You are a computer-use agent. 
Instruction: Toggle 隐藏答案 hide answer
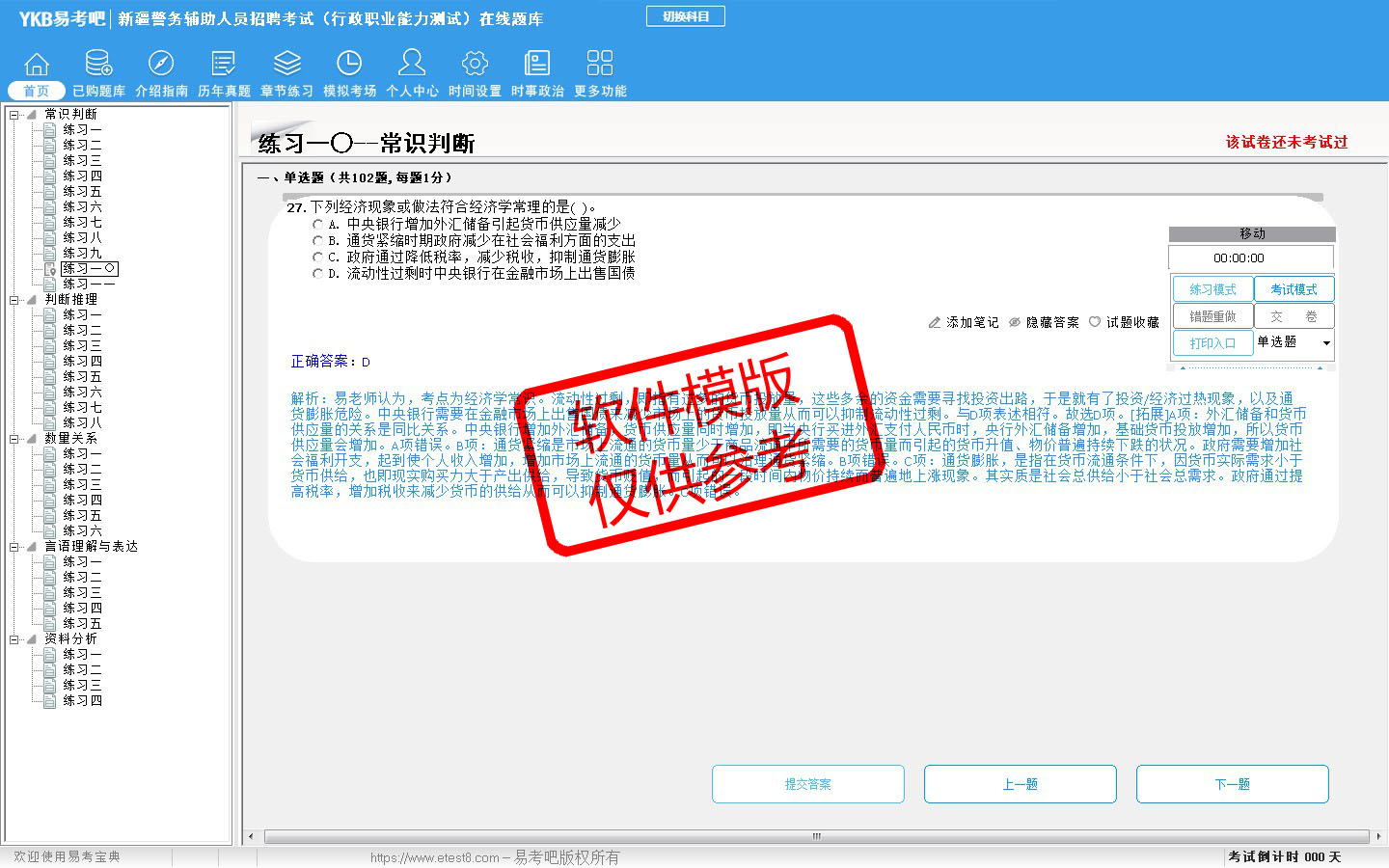click(x=1044, y=322)
